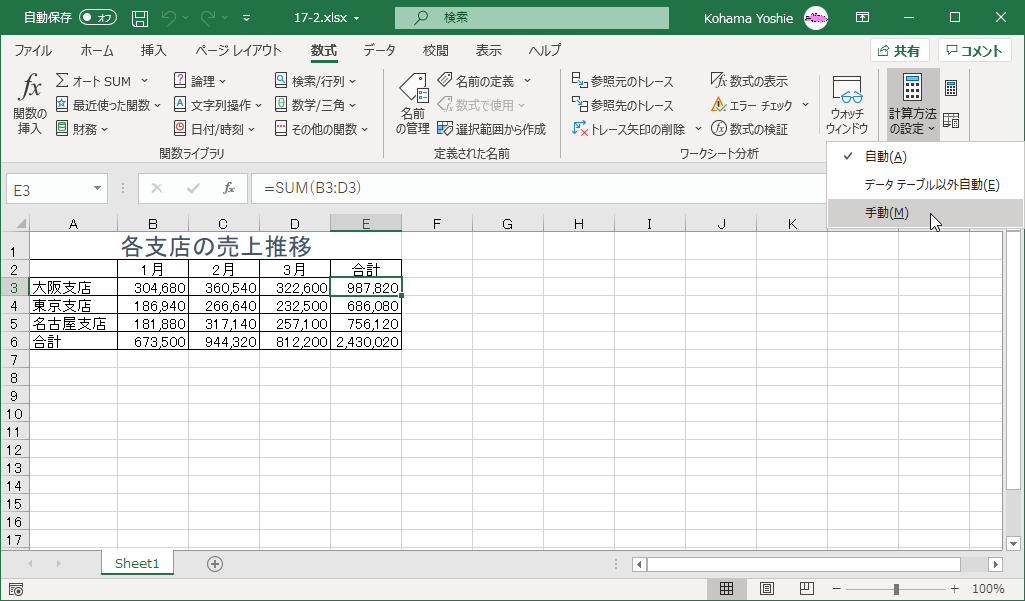The width and height of the screenshot is (1025, 601).
Task: Switch to Review (校閲) tab
Action: pyautogui.click(x=435, y=50)
